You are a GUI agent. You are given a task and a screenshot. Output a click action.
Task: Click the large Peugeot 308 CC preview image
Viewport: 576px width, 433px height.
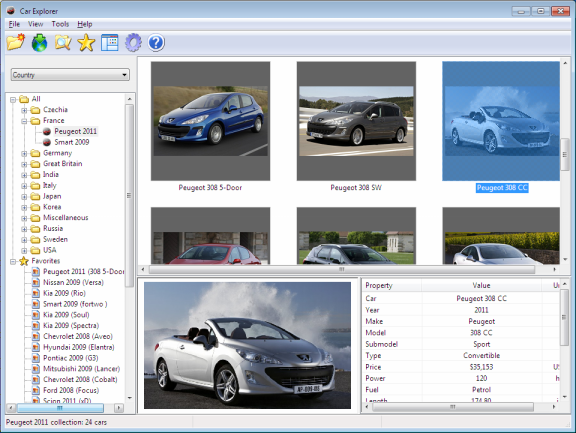[x=247, y=345]
